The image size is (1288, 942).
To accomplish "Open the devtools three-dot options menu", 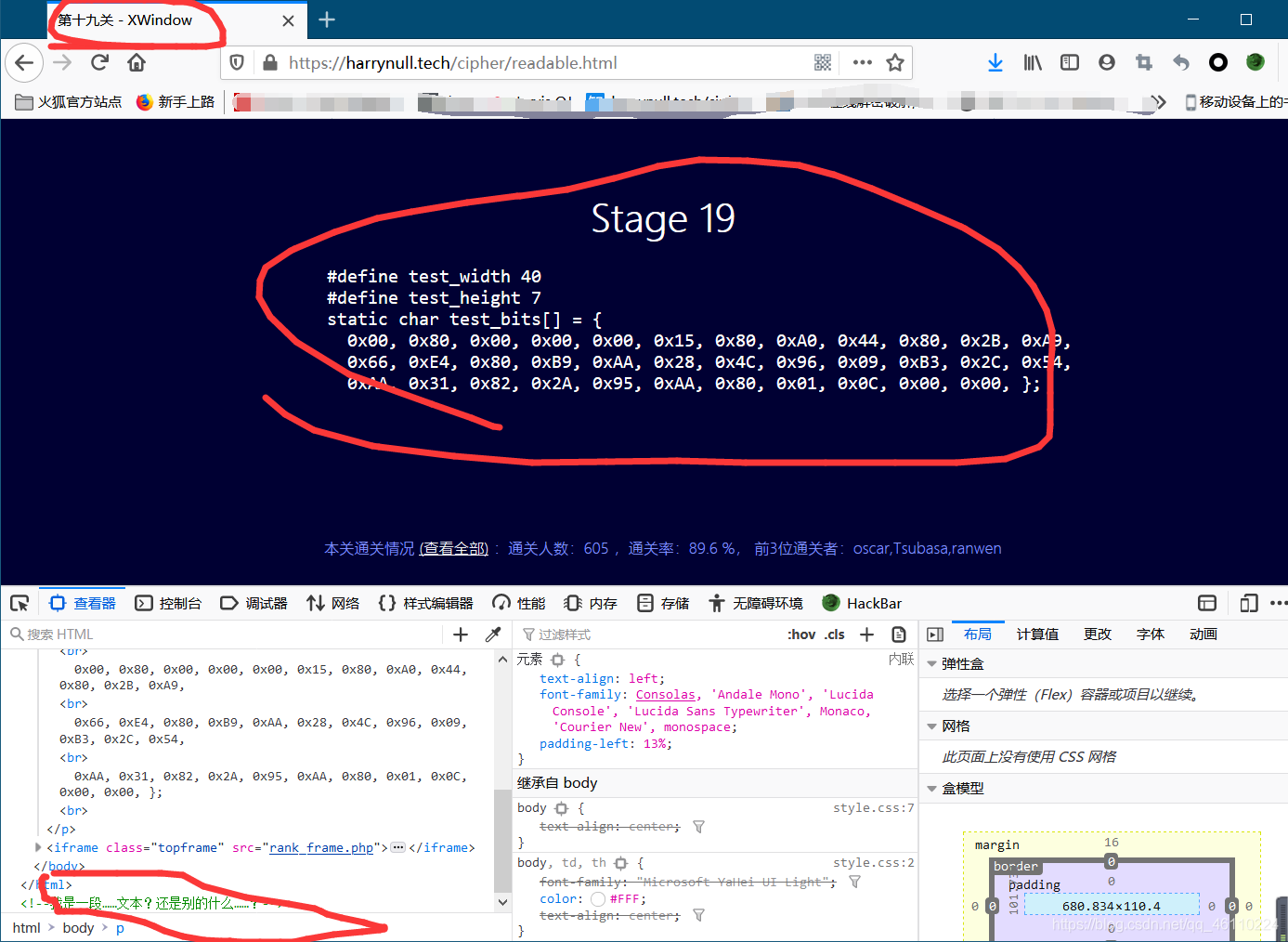I will pyautogui.click(x=1279, y=604).
